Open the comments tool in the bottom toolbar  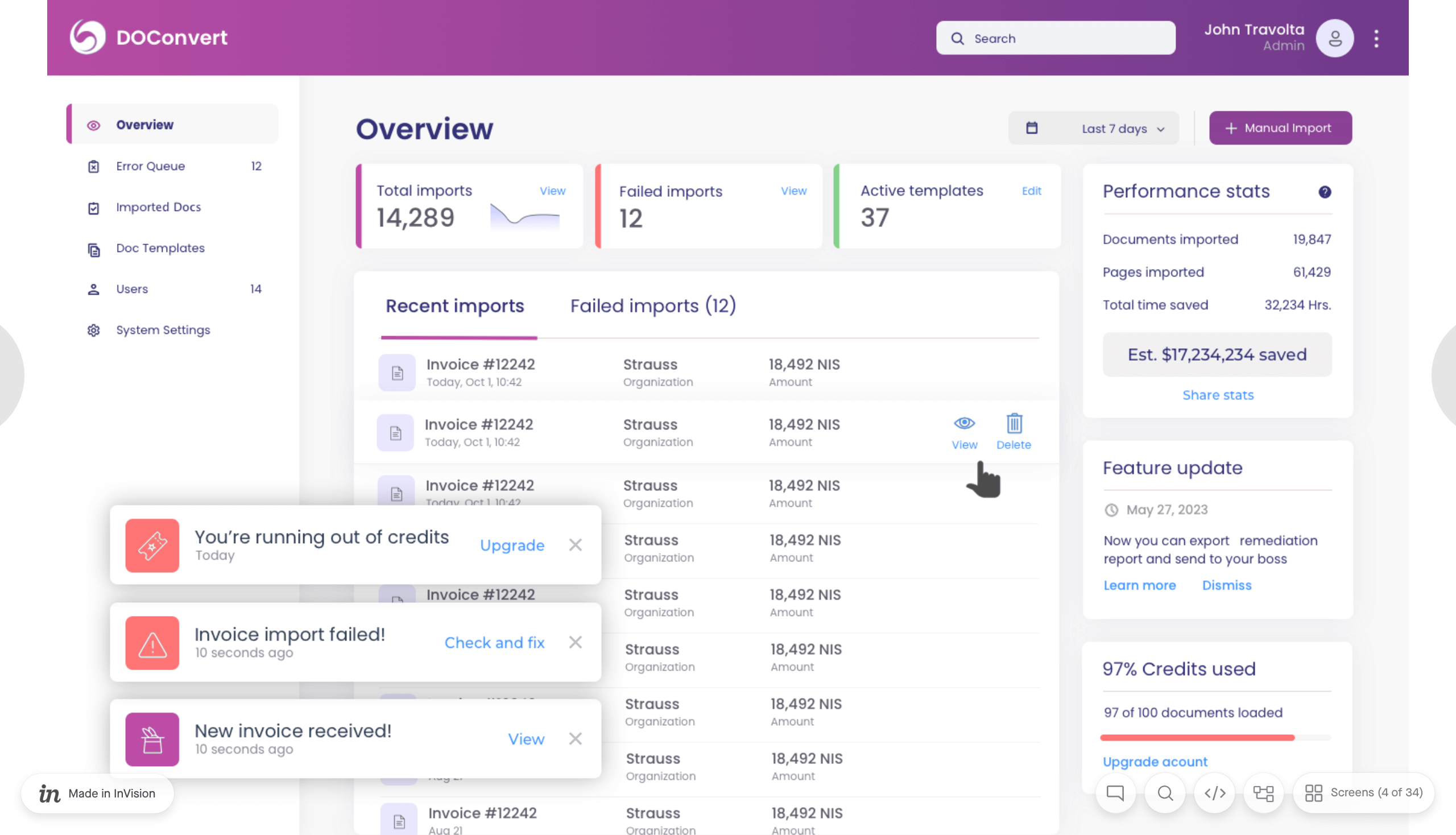(x=1115, y=793)
